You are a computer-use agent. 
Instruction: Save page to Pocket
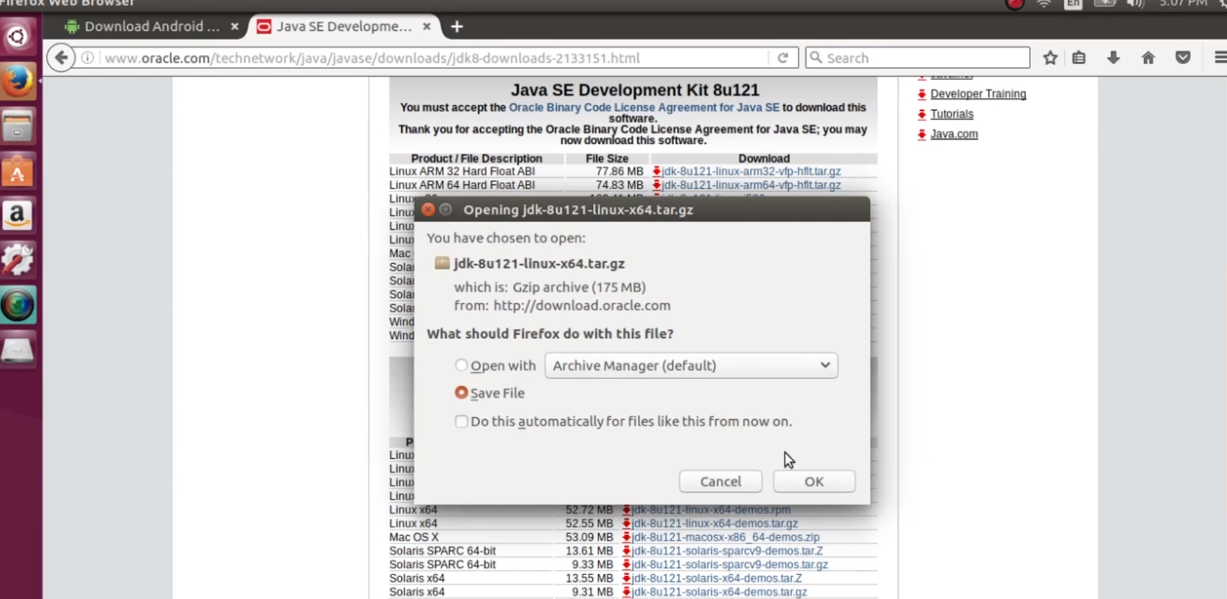pyautogui.click(x=1183, y=58)
